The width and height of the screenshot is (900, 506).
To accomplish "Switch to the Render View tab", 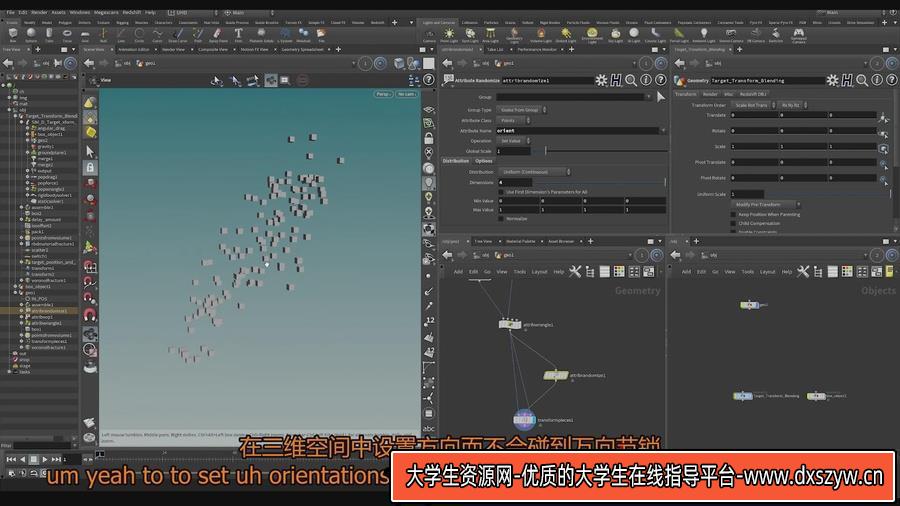I will pyautogui.click(x=173, y=50).
